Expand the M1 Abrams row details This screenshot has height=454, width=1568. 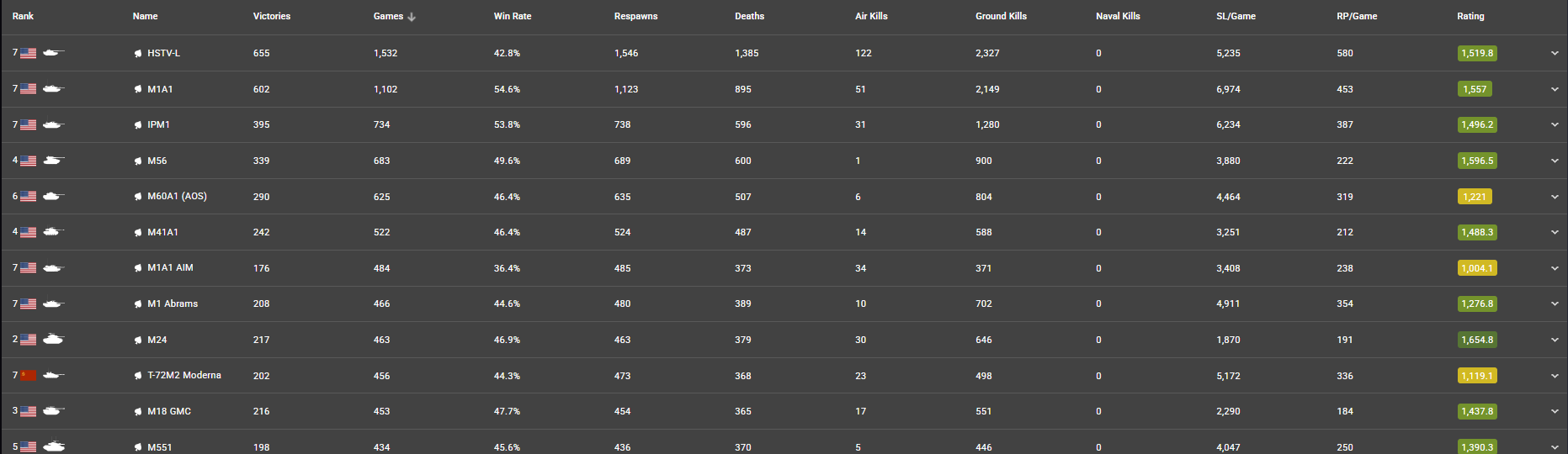pos(1555,304)
